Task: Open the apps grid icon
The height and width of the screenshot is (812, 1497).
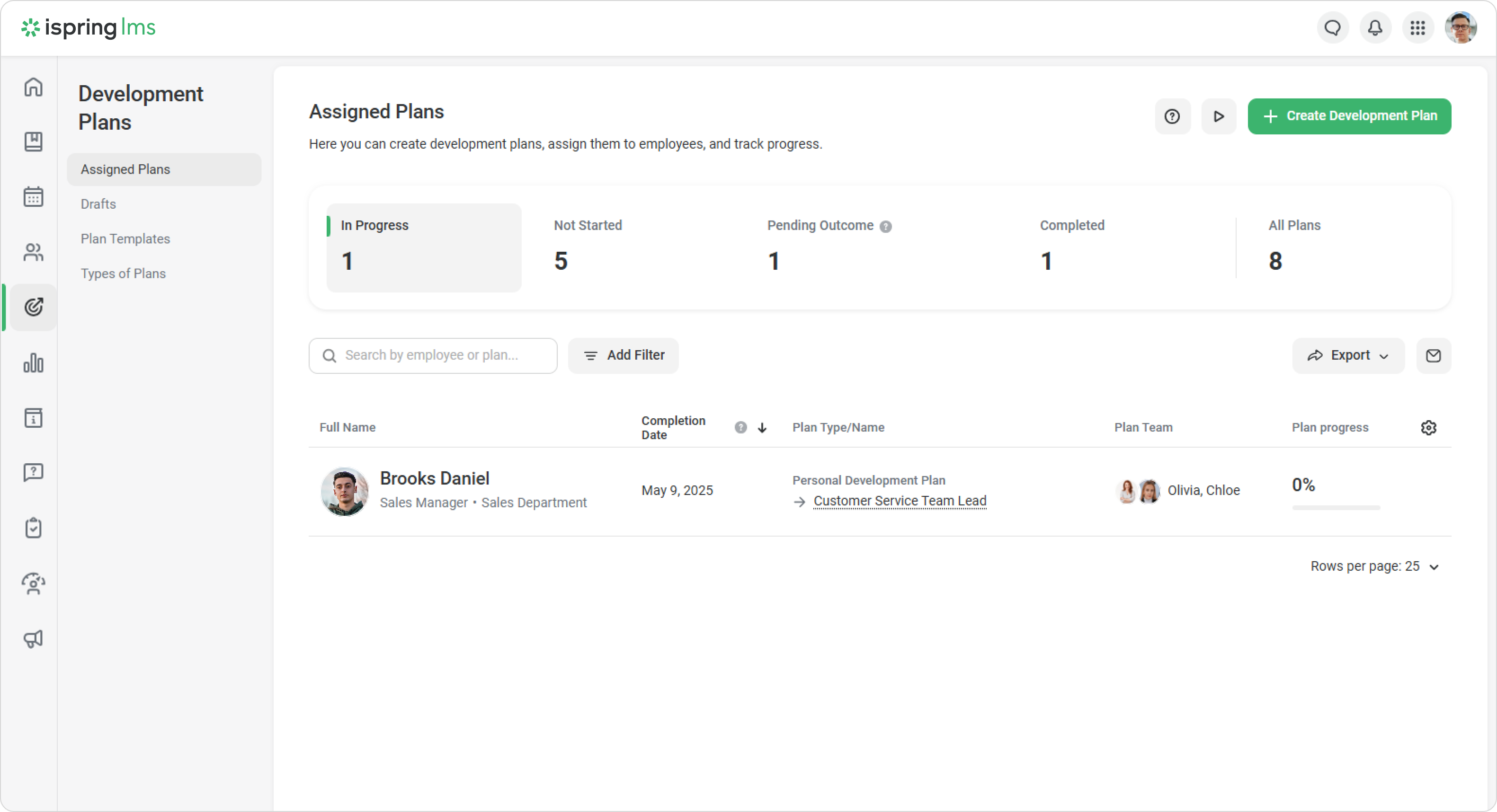Action: tap(1417, 28)
